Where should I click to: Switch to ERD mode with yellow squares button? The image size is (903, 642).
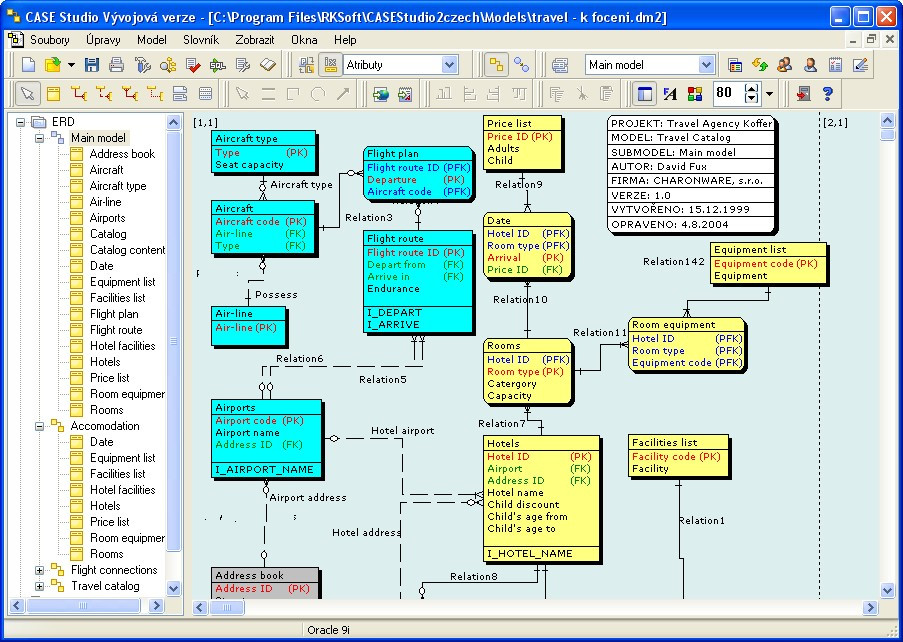496,64
